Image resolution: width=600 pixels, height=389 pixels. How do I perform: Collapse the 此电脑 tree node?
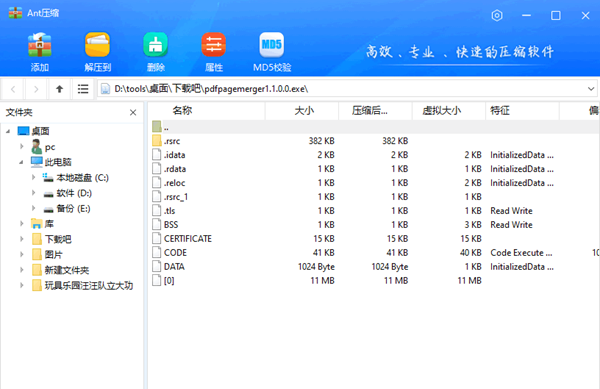(21, 162)
